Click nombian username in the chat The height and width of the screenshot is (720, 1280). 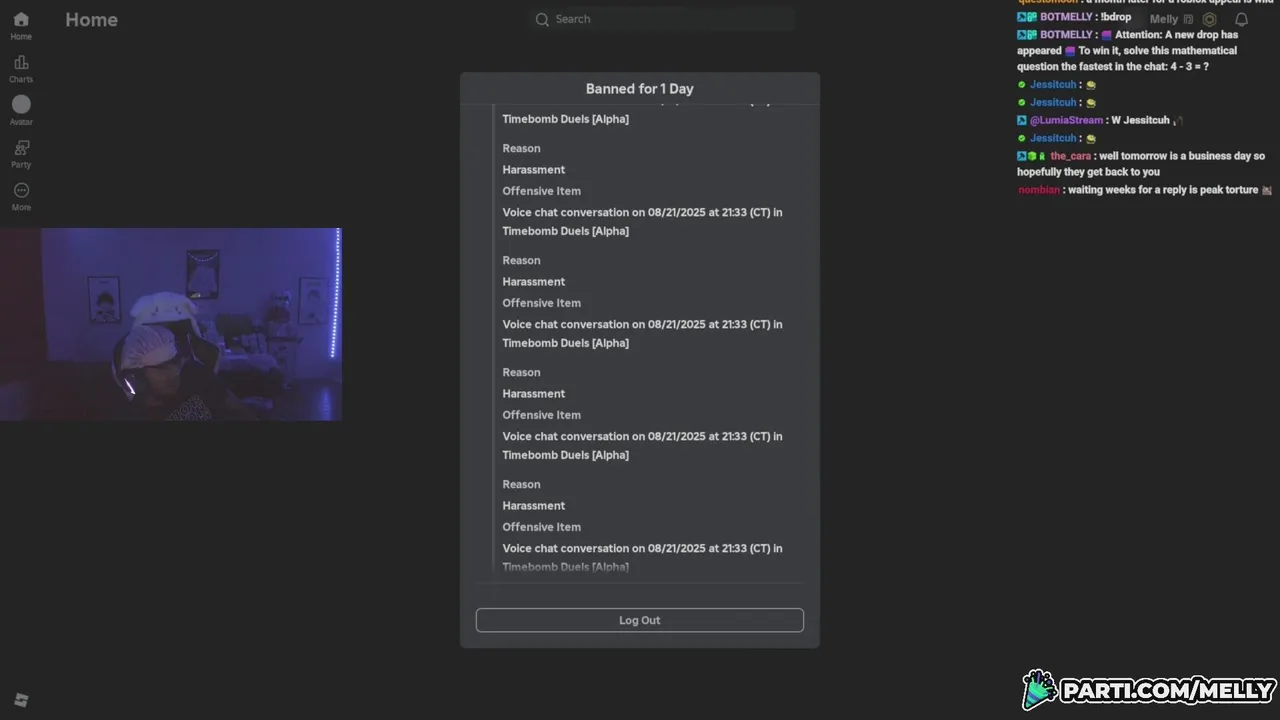[x=1038, y=190]
